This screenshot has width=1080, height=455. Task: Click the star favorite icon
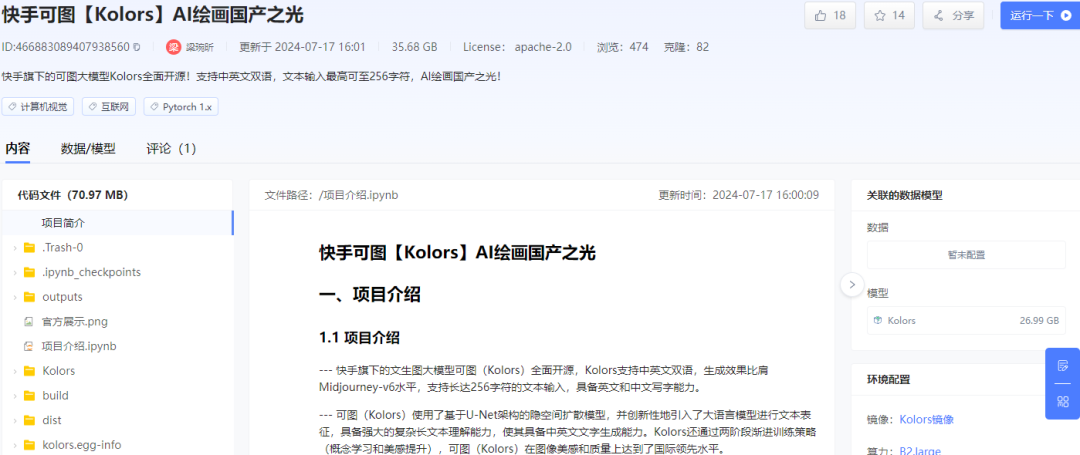point(880,15)
